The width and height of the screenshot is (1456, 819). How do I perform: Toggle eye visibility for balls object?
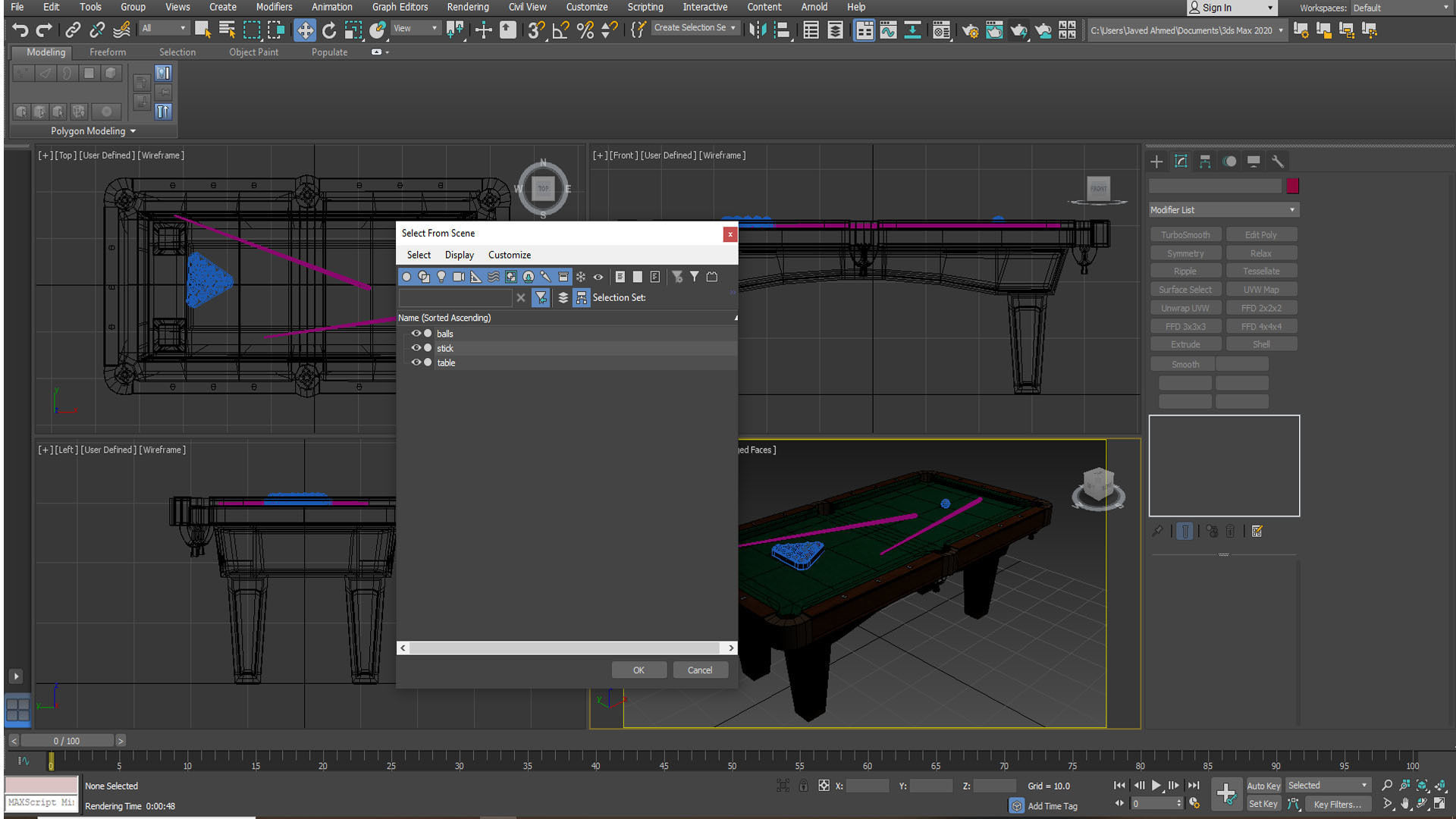pos(416,334)
